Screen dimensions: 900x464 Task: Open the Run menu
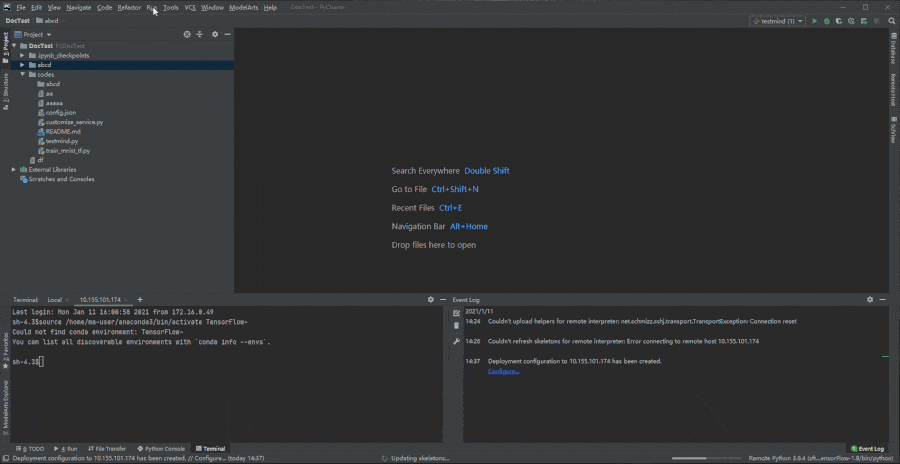click(x=152, y=7)
